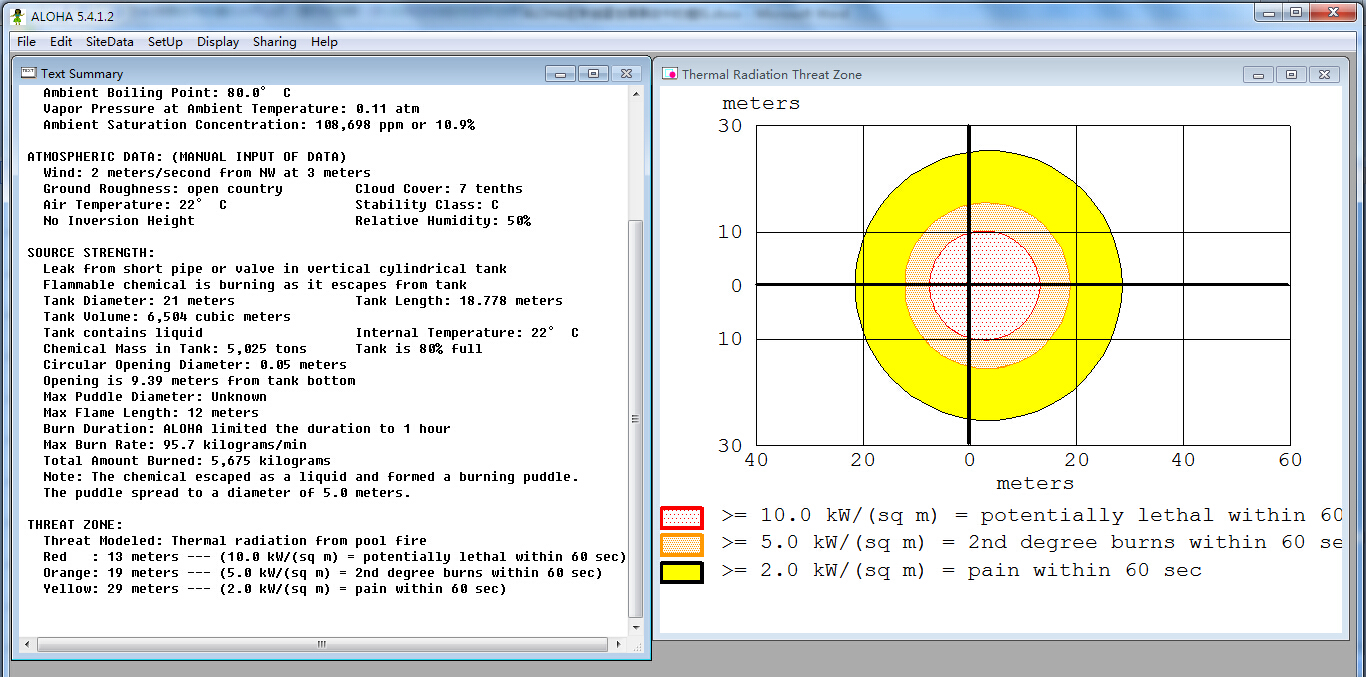Click the 'Red : 13 meters' threat zone line
The width and height of the screenshot is (1366, 677).
(335, 557)
